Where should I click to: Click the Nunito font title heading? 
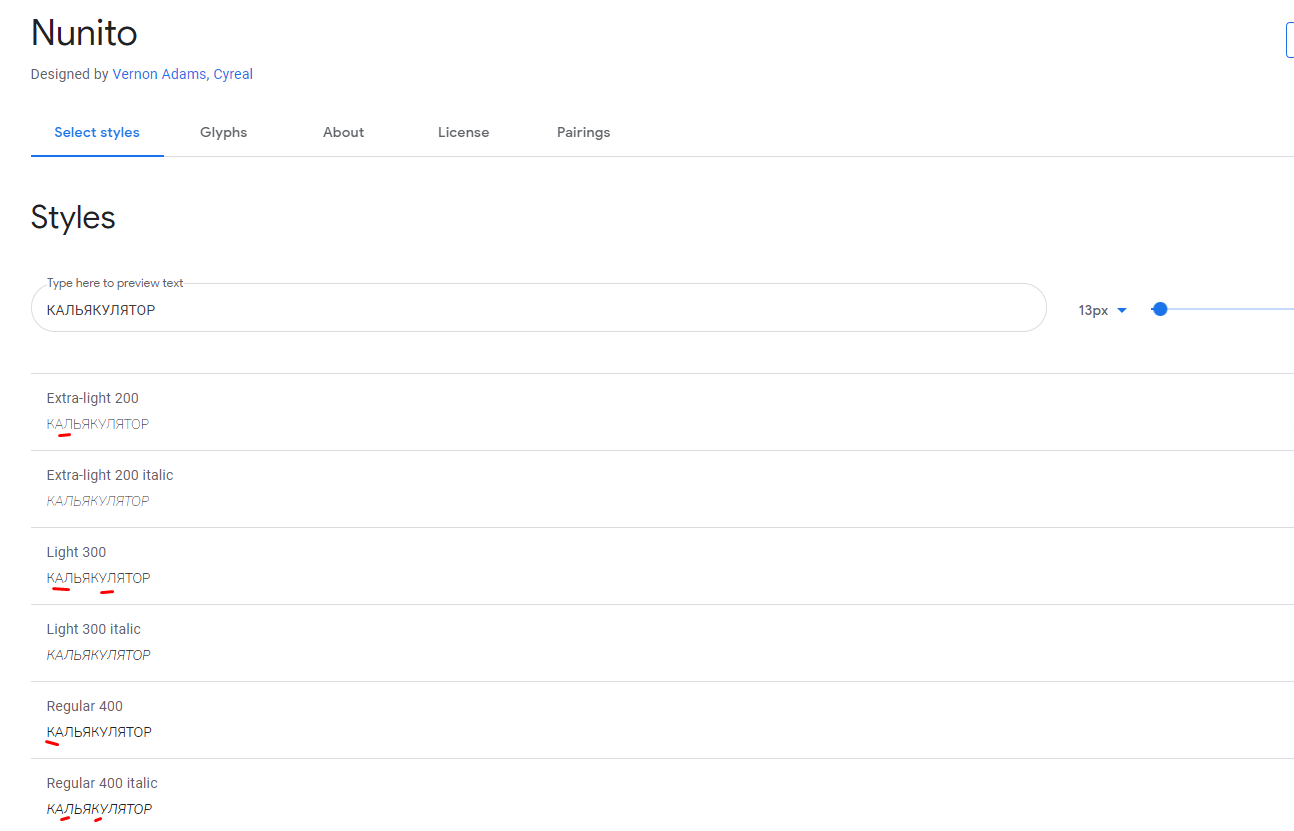(84, 32)
